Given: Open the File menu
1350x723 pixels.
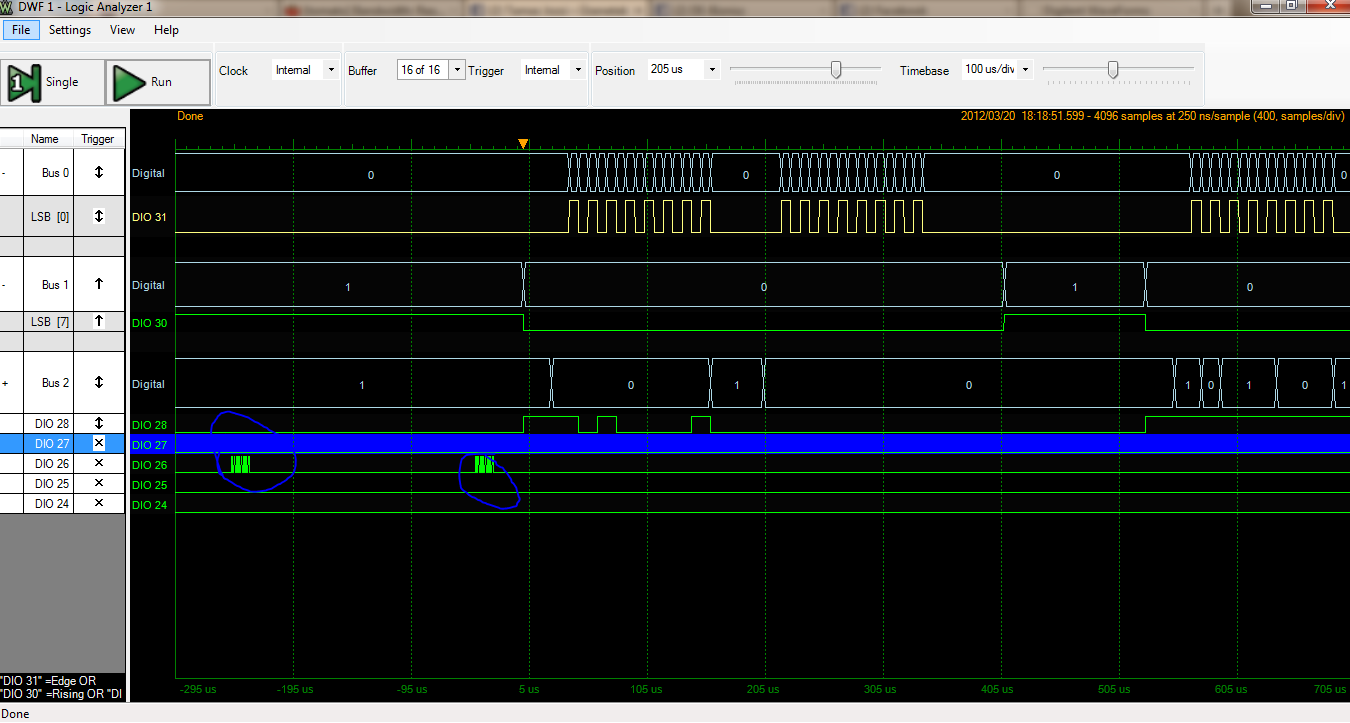Looking at the screenshot, I should [x=20, y=30].
